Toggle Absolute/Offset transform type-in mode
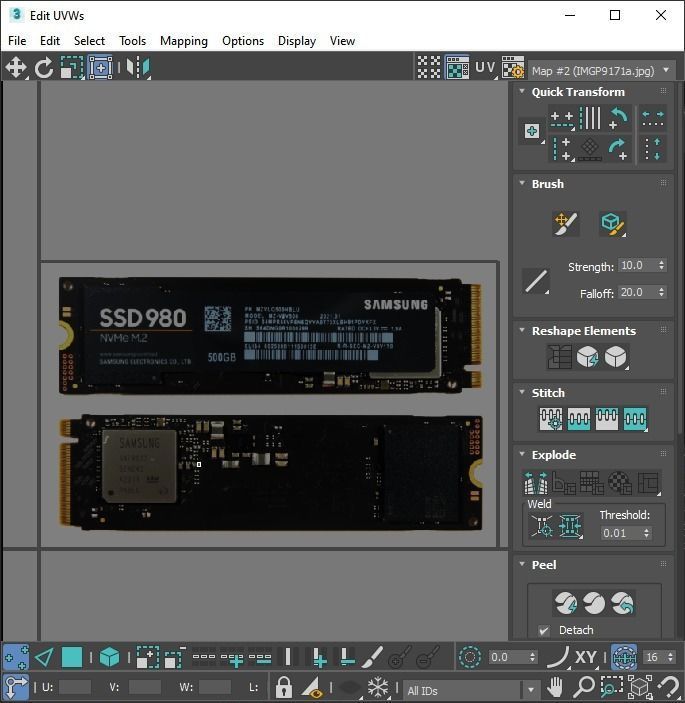This screenshot has width=685, height=703. [x=16, y=687]
